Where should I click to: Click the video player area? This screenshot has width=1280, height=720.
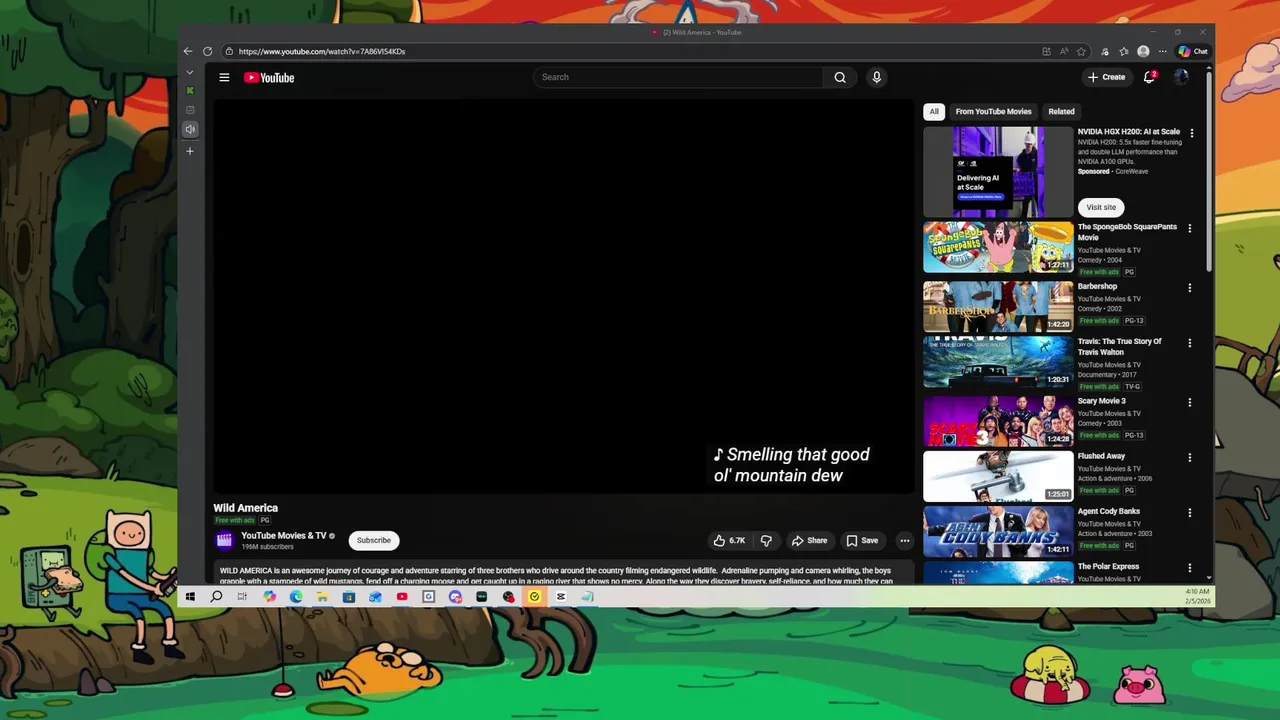[563, 296]
